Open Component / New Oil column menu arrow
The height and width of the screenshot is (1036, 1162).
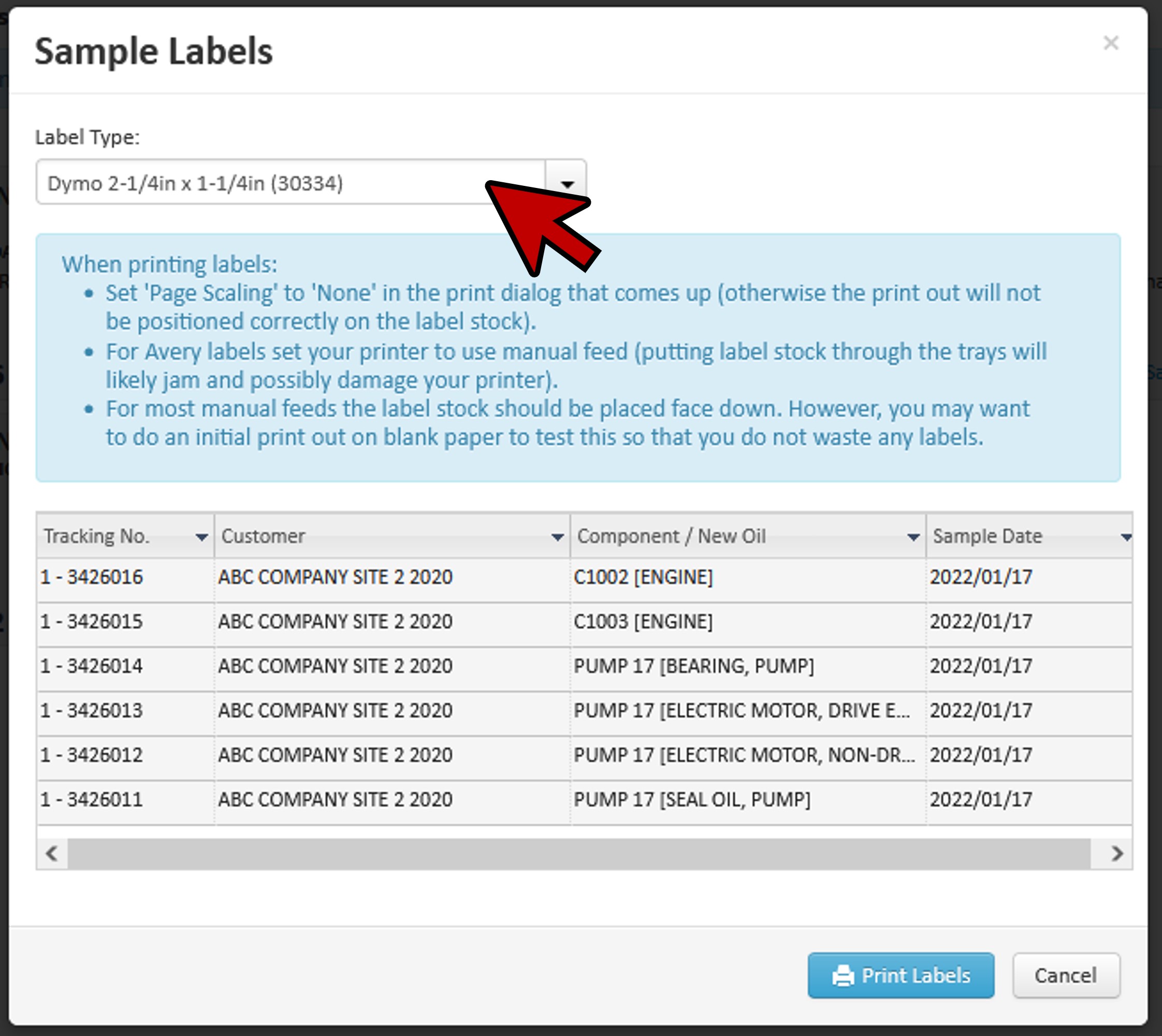tap(913, 537)
